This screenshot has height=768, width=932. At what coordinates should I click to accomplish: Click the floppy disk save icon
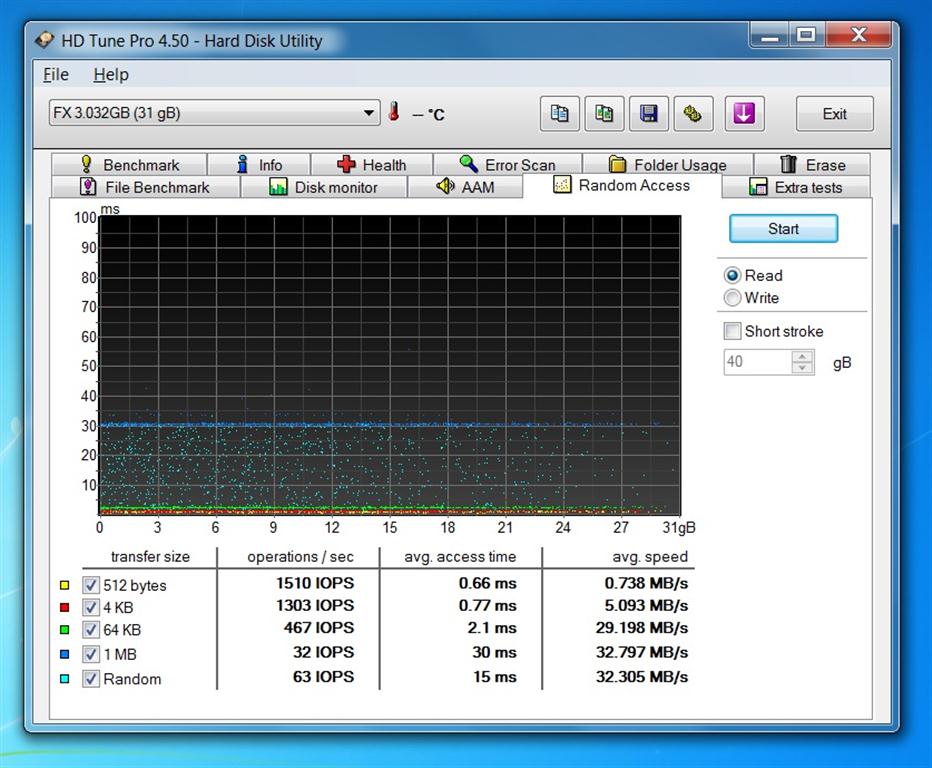(648, 114)
